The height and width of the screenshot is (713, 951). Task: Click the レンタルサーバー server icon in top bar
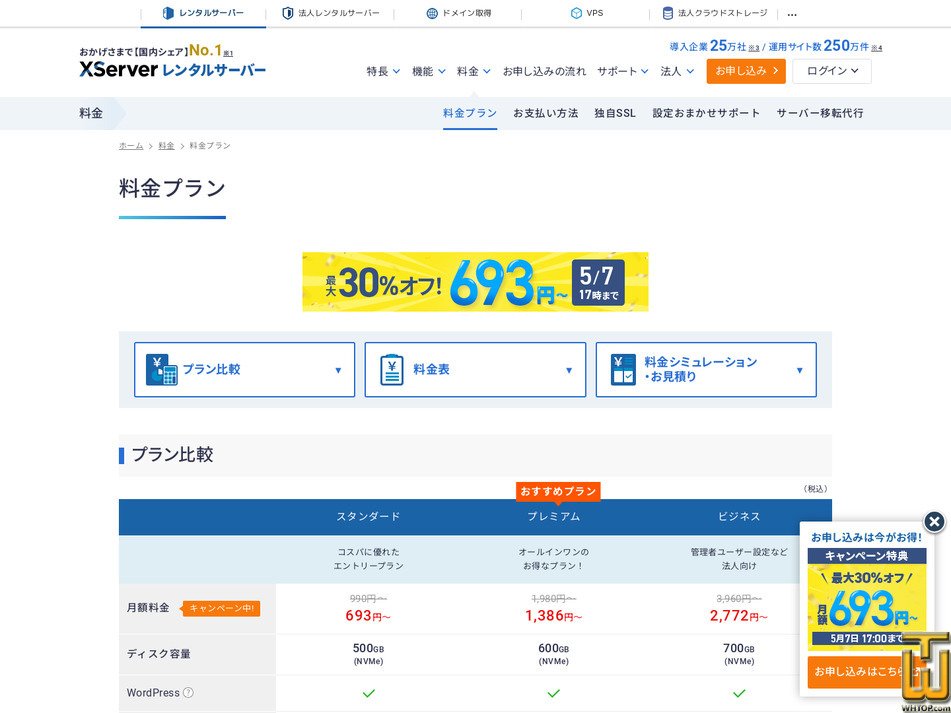168,13
